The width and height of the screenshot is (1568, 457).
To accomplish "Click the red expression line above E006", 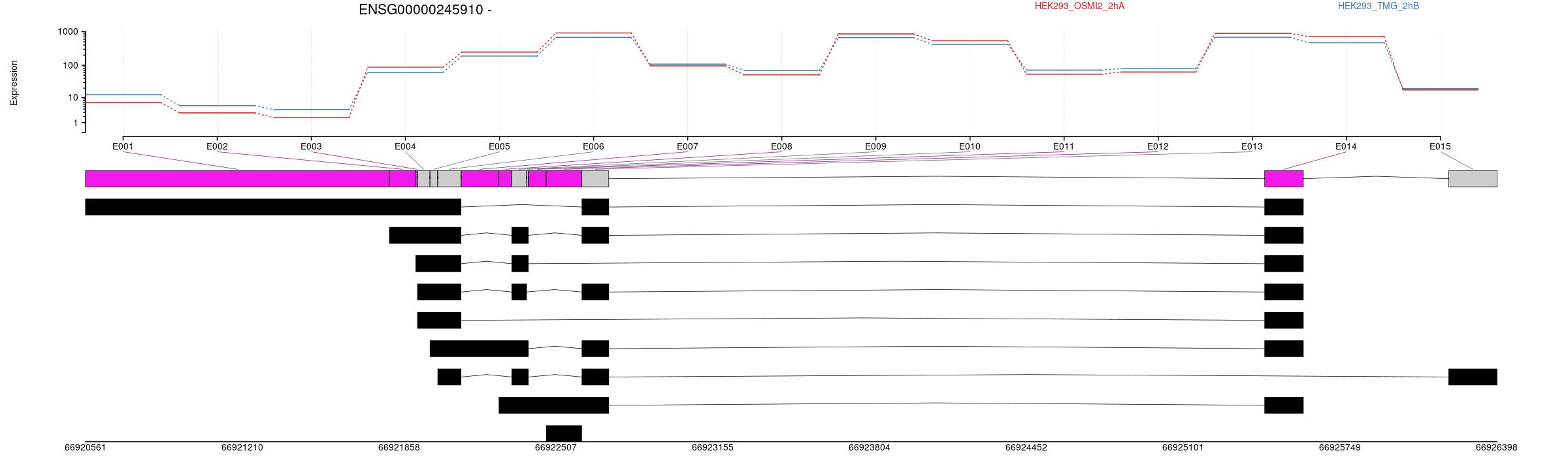I will pyautogui.click(x=593, y=33).
